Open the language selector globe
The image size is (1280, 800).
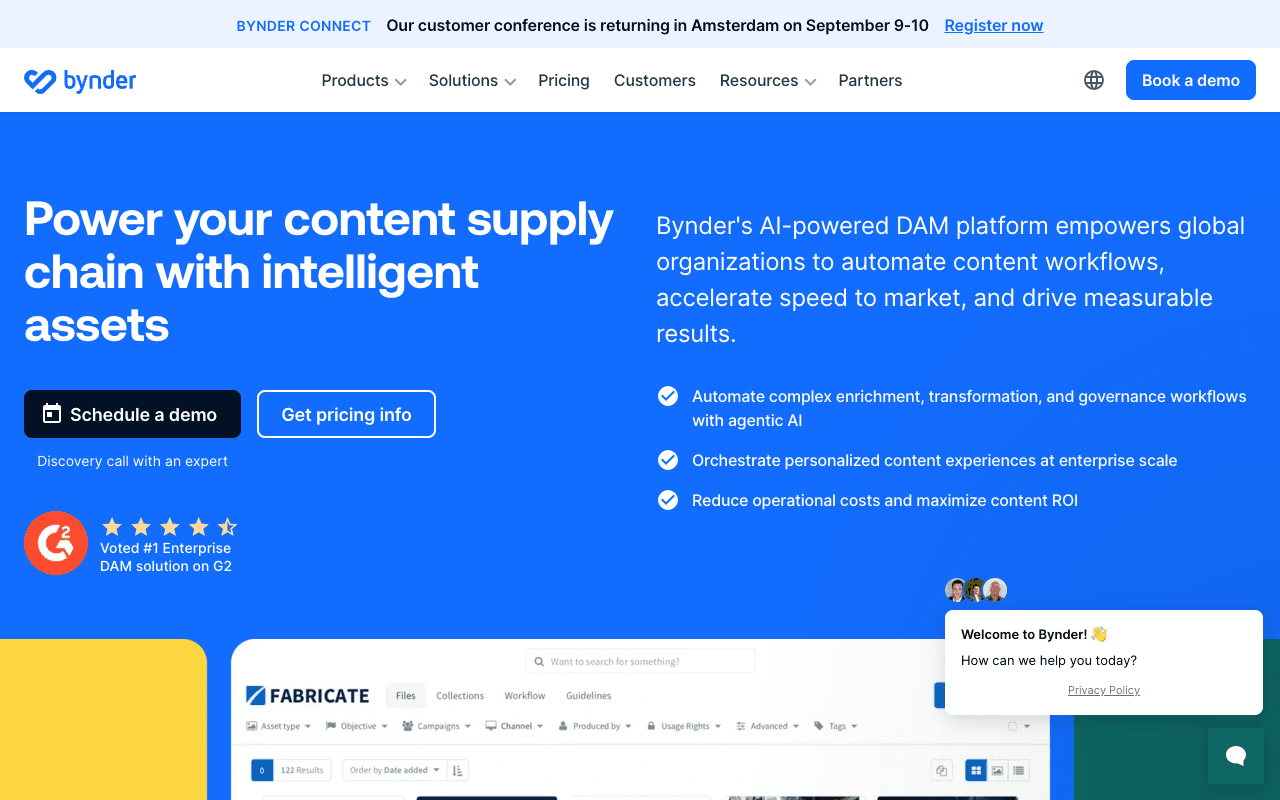click(x=1094, y=80)
